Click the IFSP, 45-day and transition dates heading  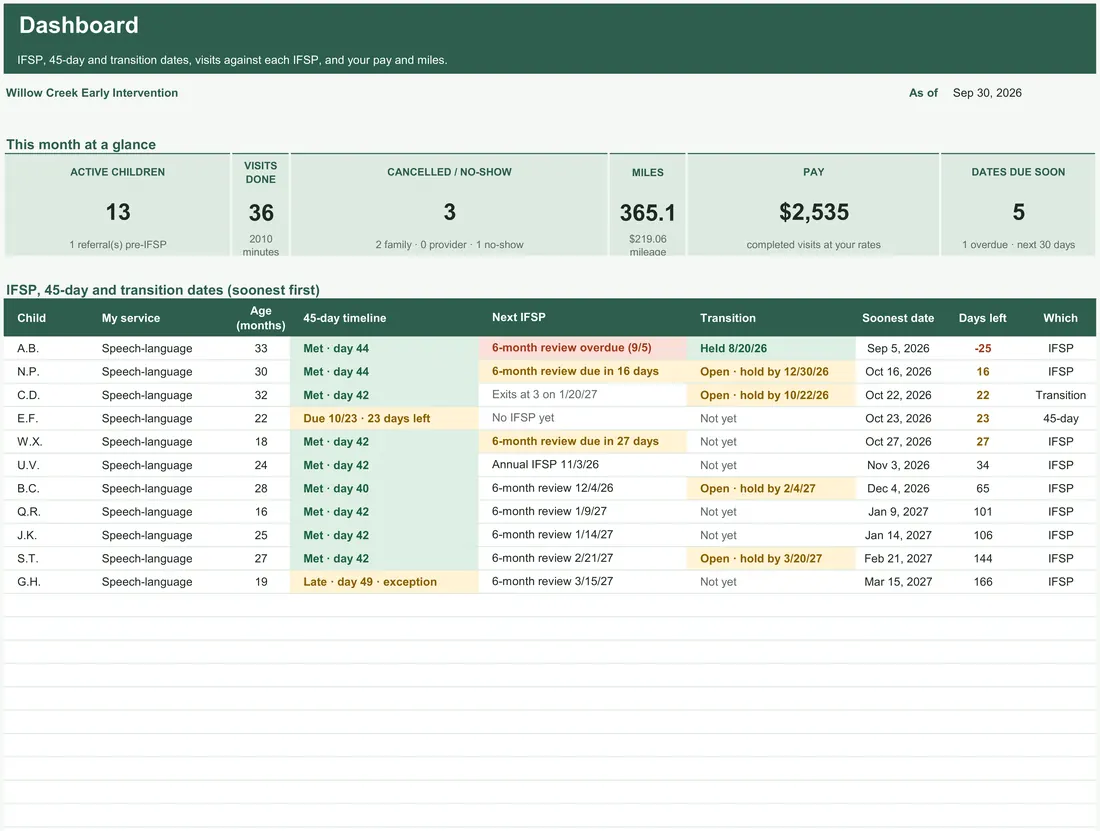[163, 290]
